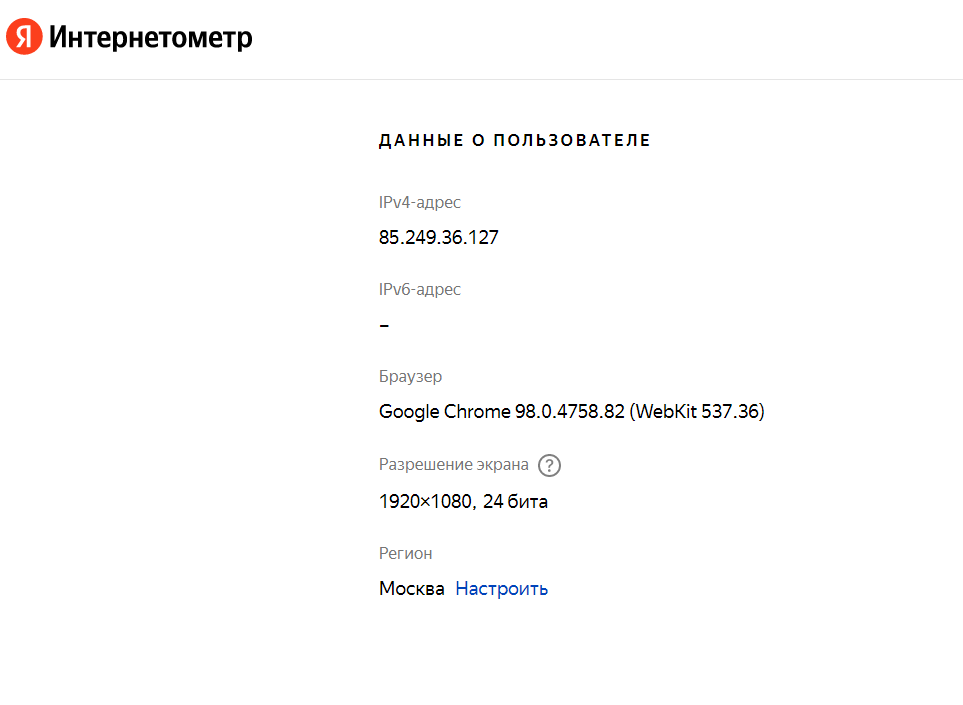
Task: Open the Настроить region settings link
Action: [502, 588]
